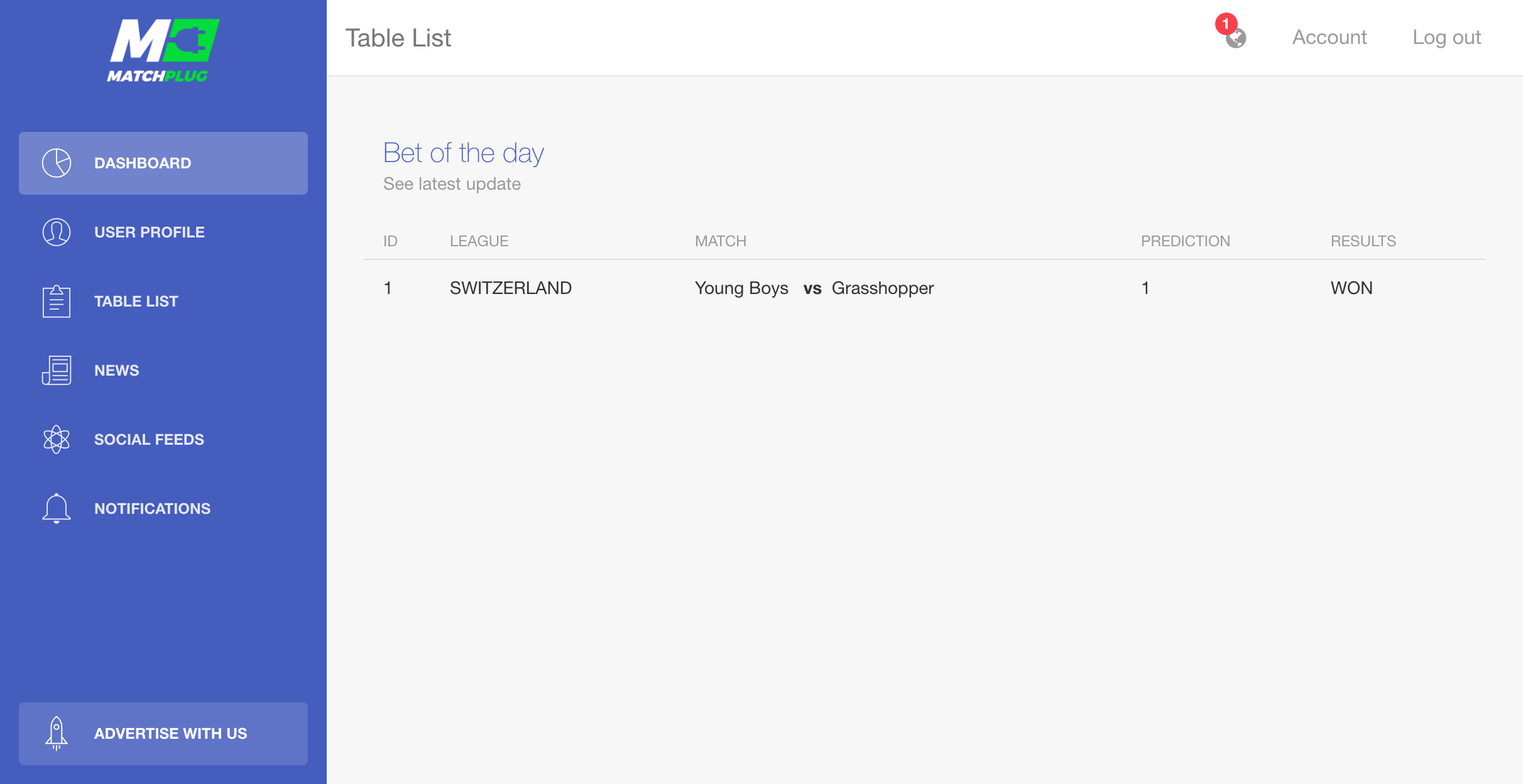Click the ADVERTISE WITH US button
This screenshot has height=784, width=1523.
163,734
